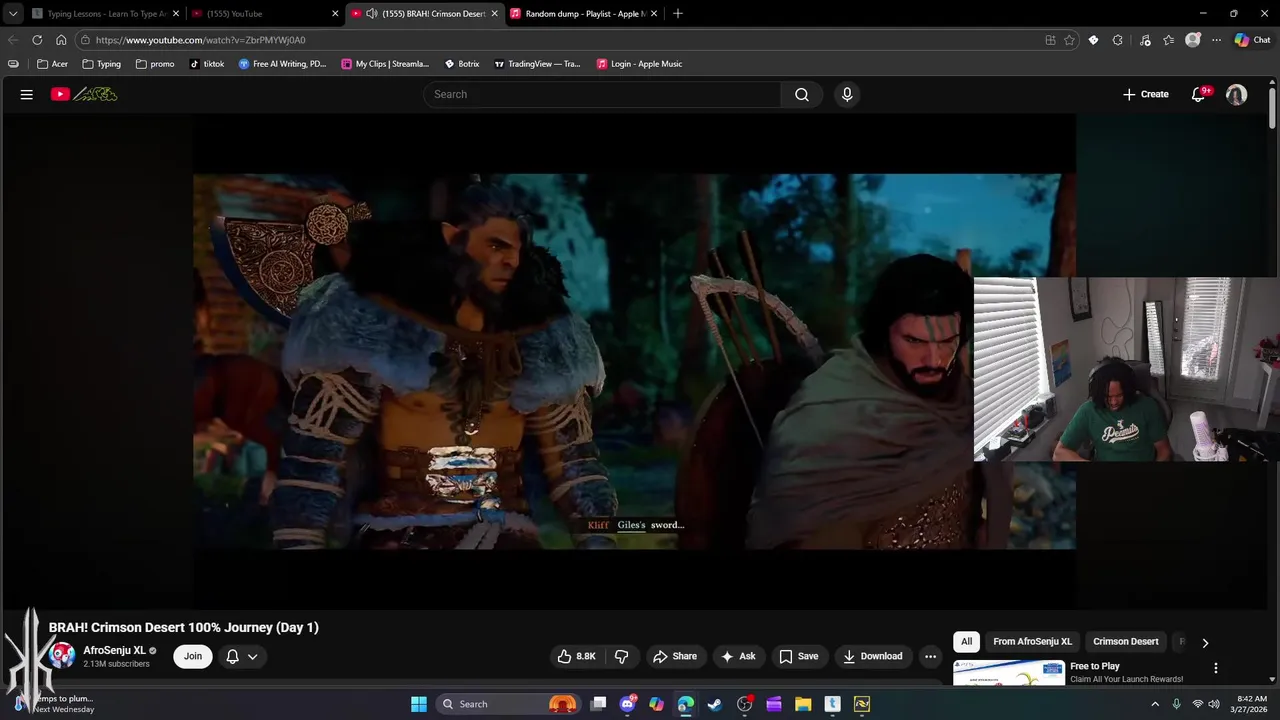Open options menu for Free to Play ad
The height and width of the screenshot is (720, 1280).
pos(1216,668)
